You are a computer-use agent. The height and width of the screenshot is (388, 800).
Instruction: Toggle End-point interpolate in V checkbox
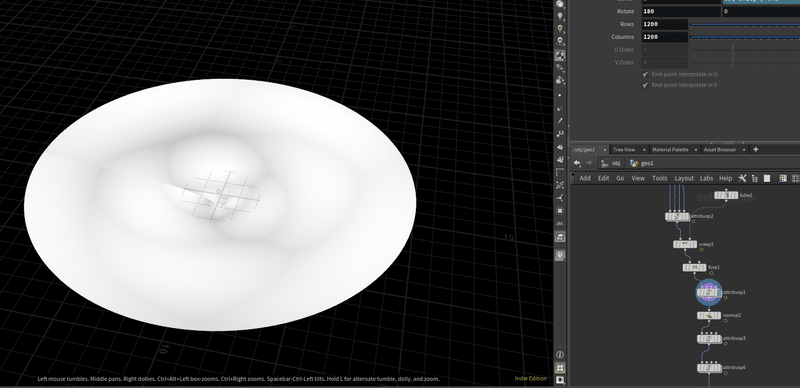click(x=645, y=85)
